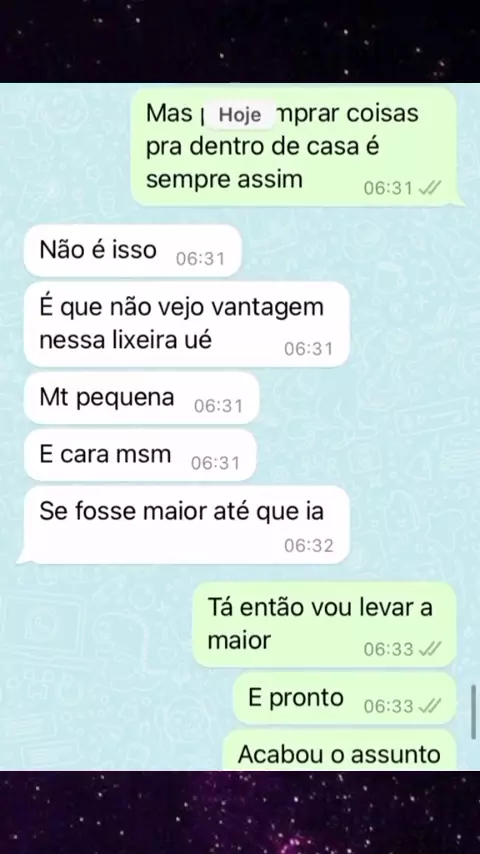Click the 06:31 time under 'nessa lixeira ué'

tap(308, 349)
